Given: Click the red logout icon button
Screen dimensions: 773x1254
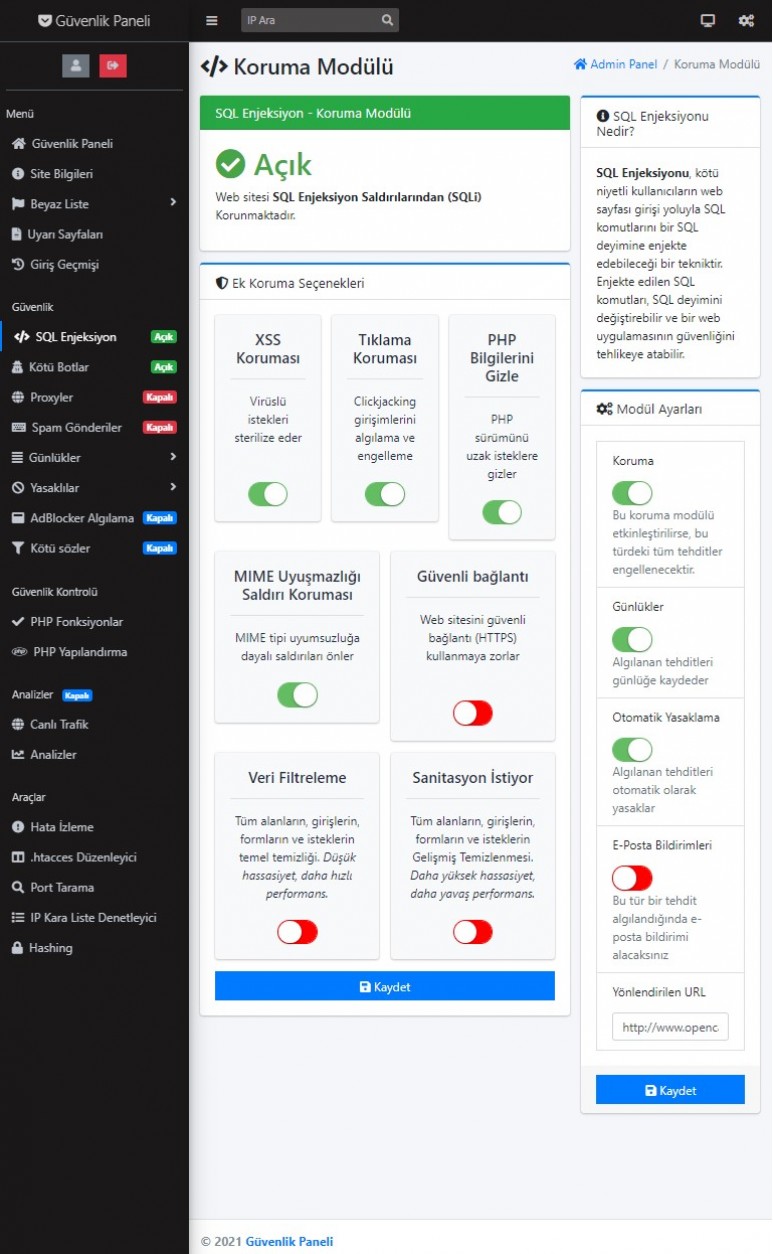Looking at the screenshot, I should pyautogui.click(x=113, y=65).
